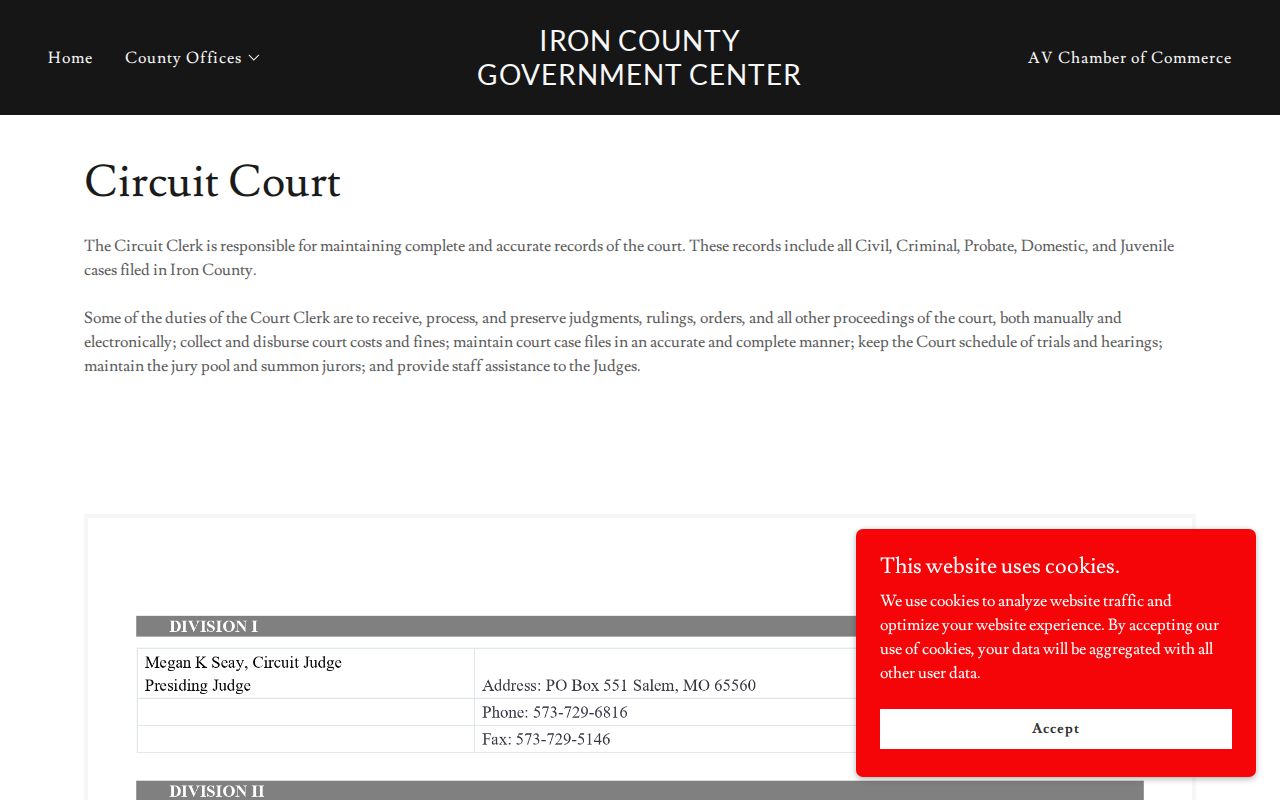Open the Home navigation link
1280x800 pixels.
point(70,58)
